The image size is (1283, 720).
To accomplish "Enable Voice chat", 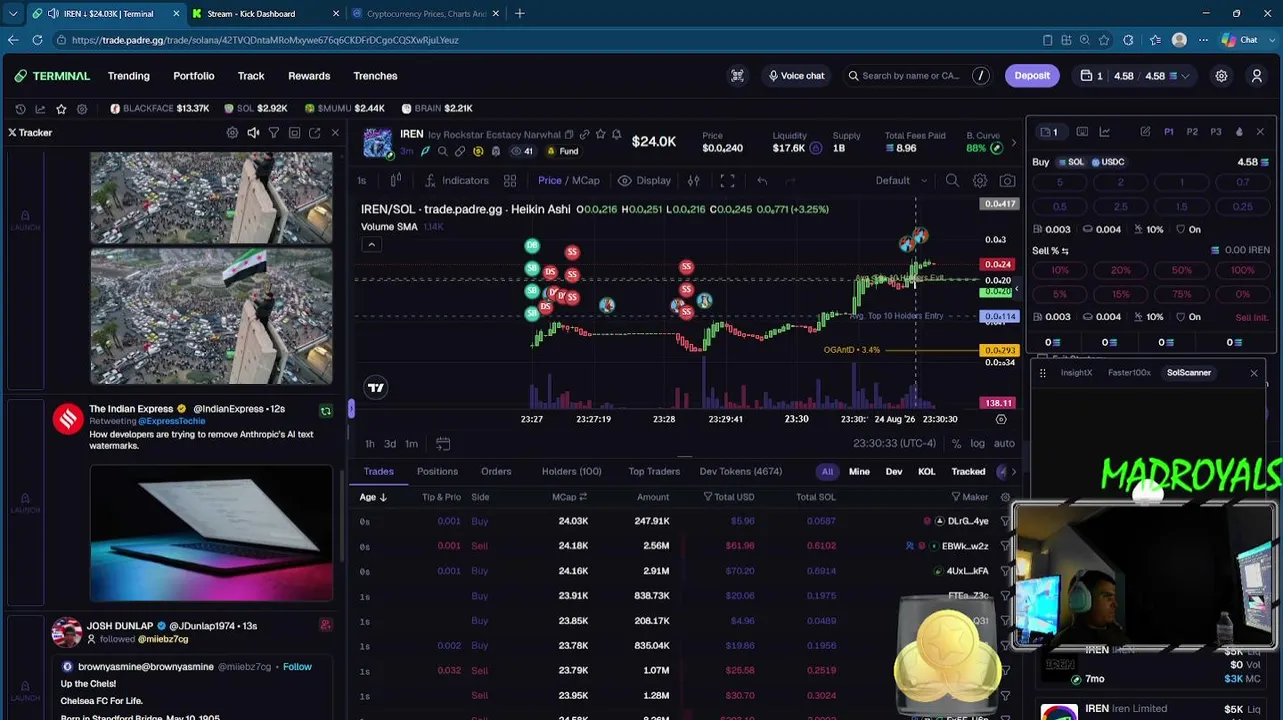I will click(x=796, y=76).
